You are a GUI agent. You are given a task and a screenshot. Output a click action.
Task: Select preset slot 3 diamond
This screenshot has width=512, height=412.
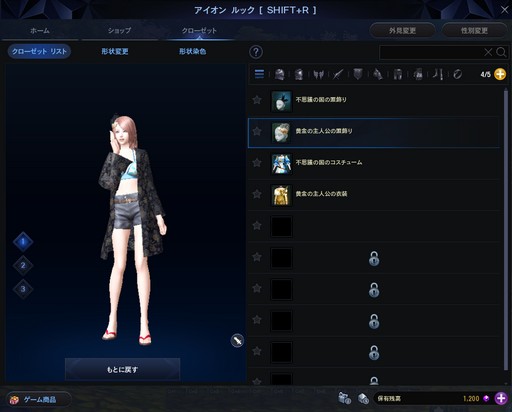(x=23, y=289)
